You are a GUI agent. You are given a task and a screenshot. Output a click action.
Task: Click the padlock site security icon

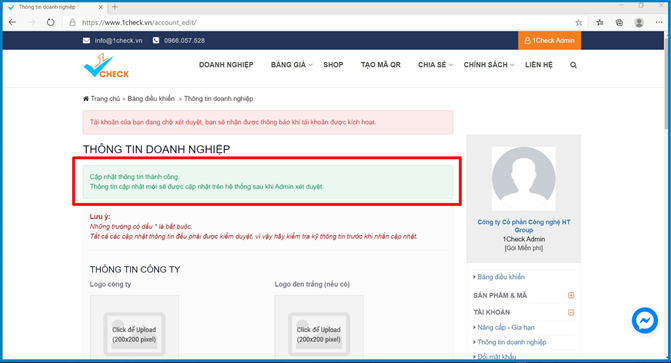click(72, 22)
